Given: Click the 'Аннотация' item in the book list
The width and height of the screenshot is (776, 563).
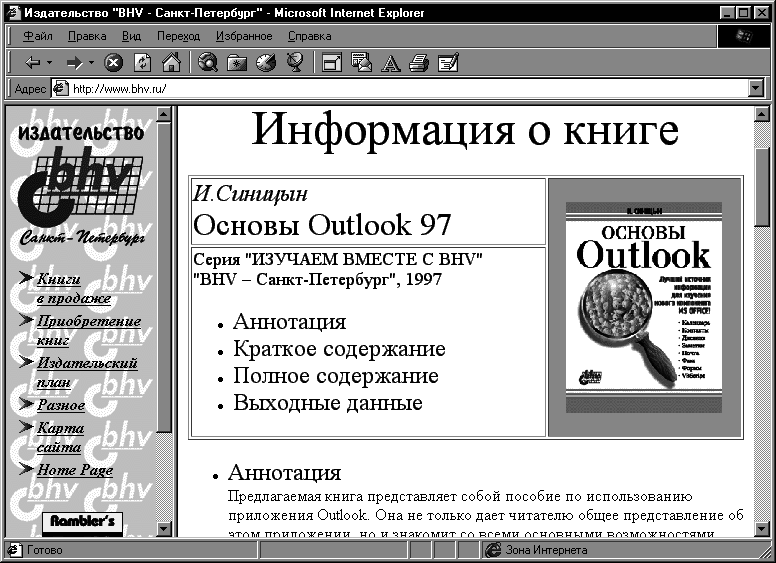Looking at the screenshot, I should pos(290,322).
